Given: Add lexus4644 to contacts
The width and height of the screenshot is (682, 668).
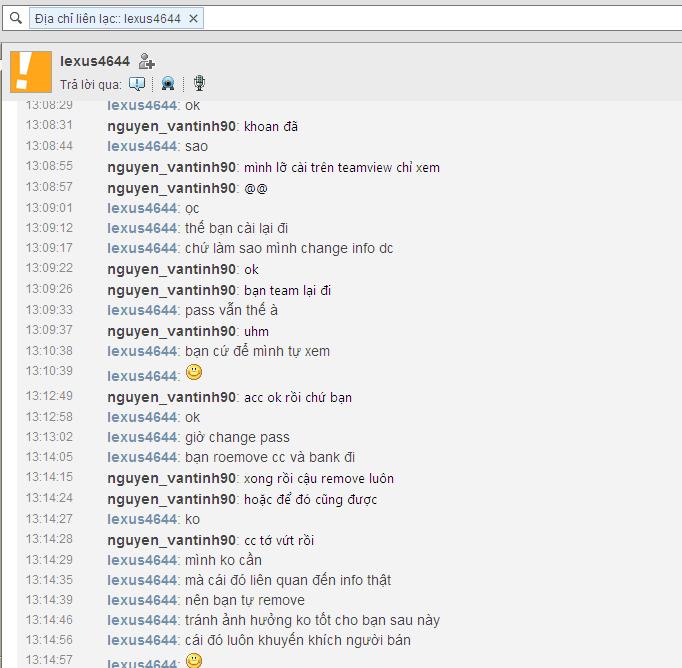Looking at the screenshot, I should click(147, 61).
